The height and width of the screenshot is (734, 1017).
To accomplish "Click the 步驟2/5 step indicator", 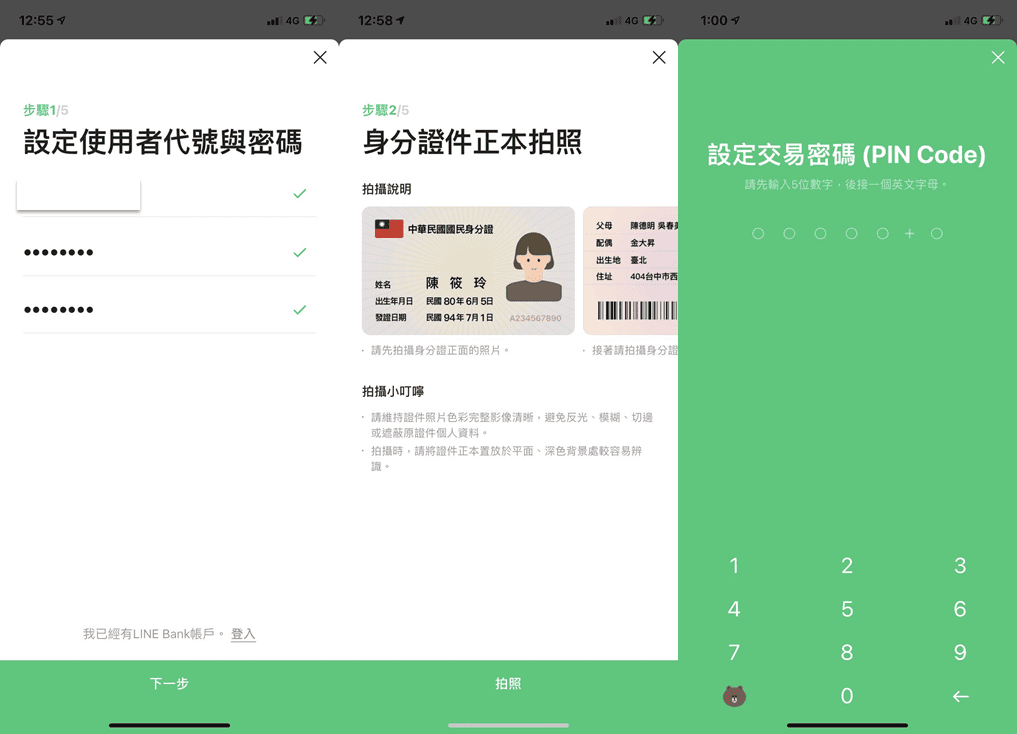I will pyautogui.click(x=385, y=110).
